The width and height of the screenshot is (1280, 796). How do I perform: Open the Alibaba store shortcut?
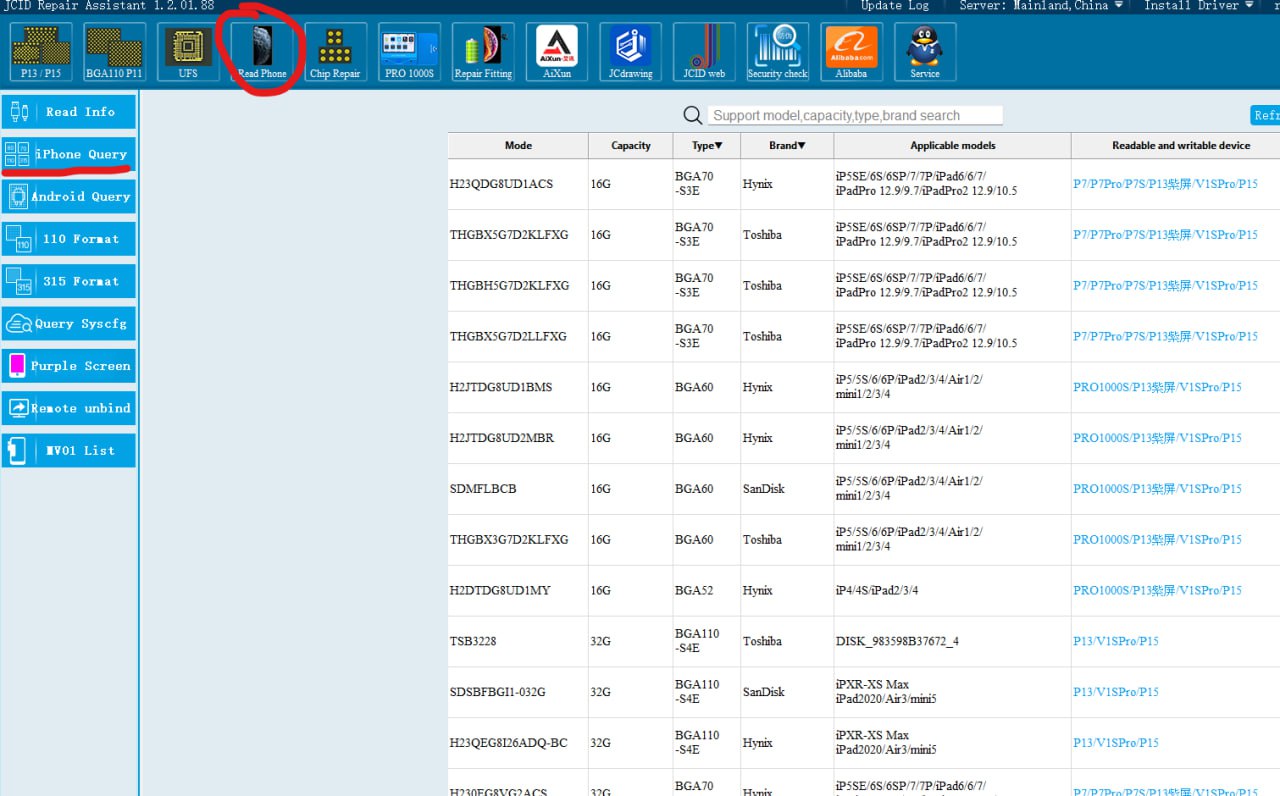pos(851,52)
